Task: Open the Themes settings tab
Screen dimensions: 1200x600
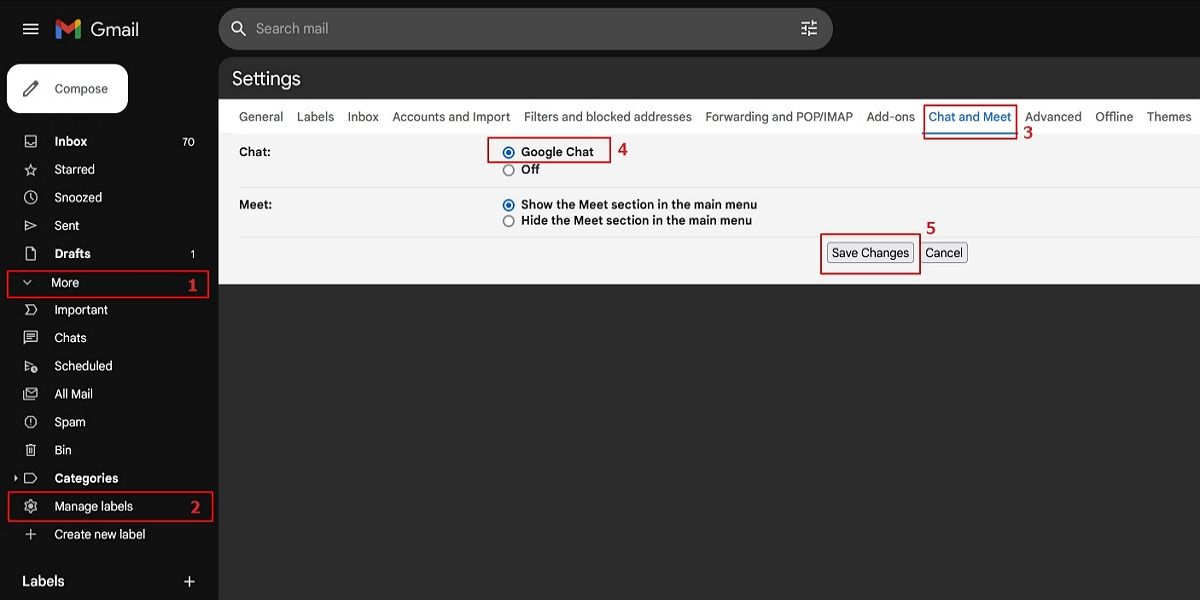Action: [1168, 116]
